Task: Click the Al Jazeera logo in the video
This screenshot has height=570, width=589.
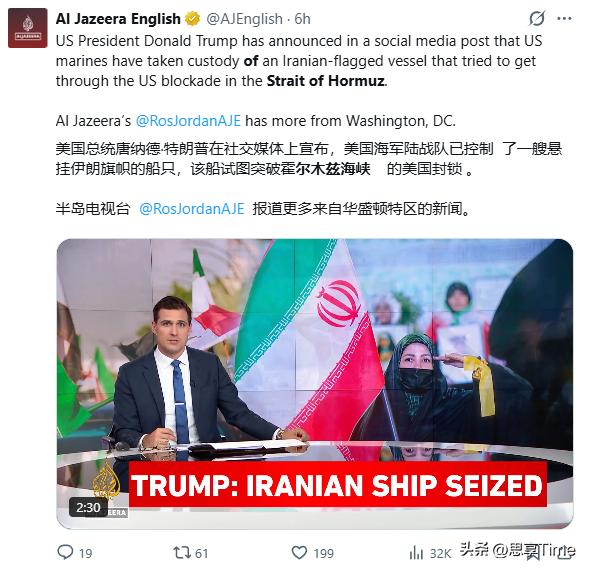Action: point(106,485)
